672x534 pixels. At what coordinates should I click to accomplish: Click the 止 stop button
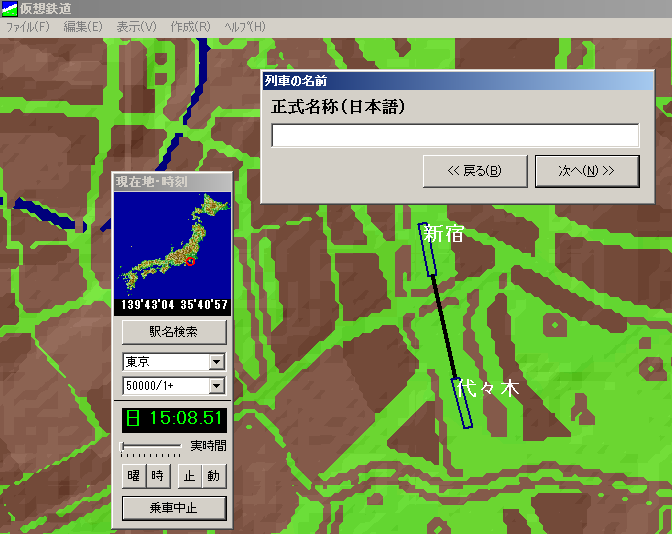[x=189, y=476]
